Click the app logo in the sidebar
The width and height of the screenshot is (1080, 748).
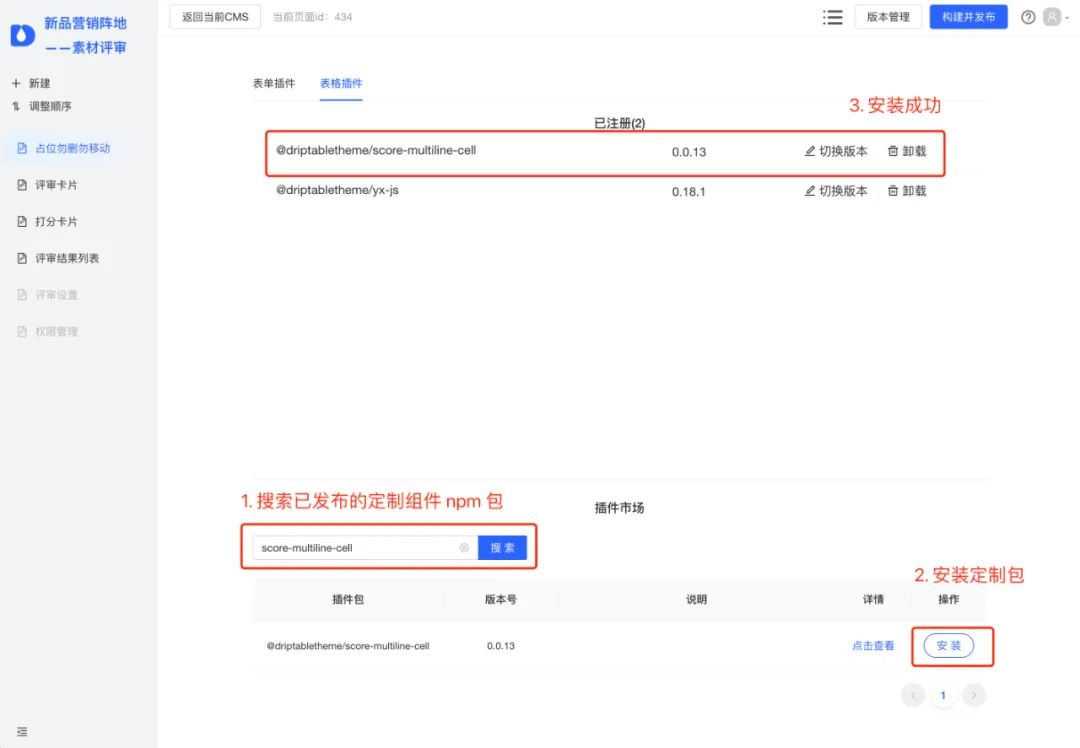(22, 35)
